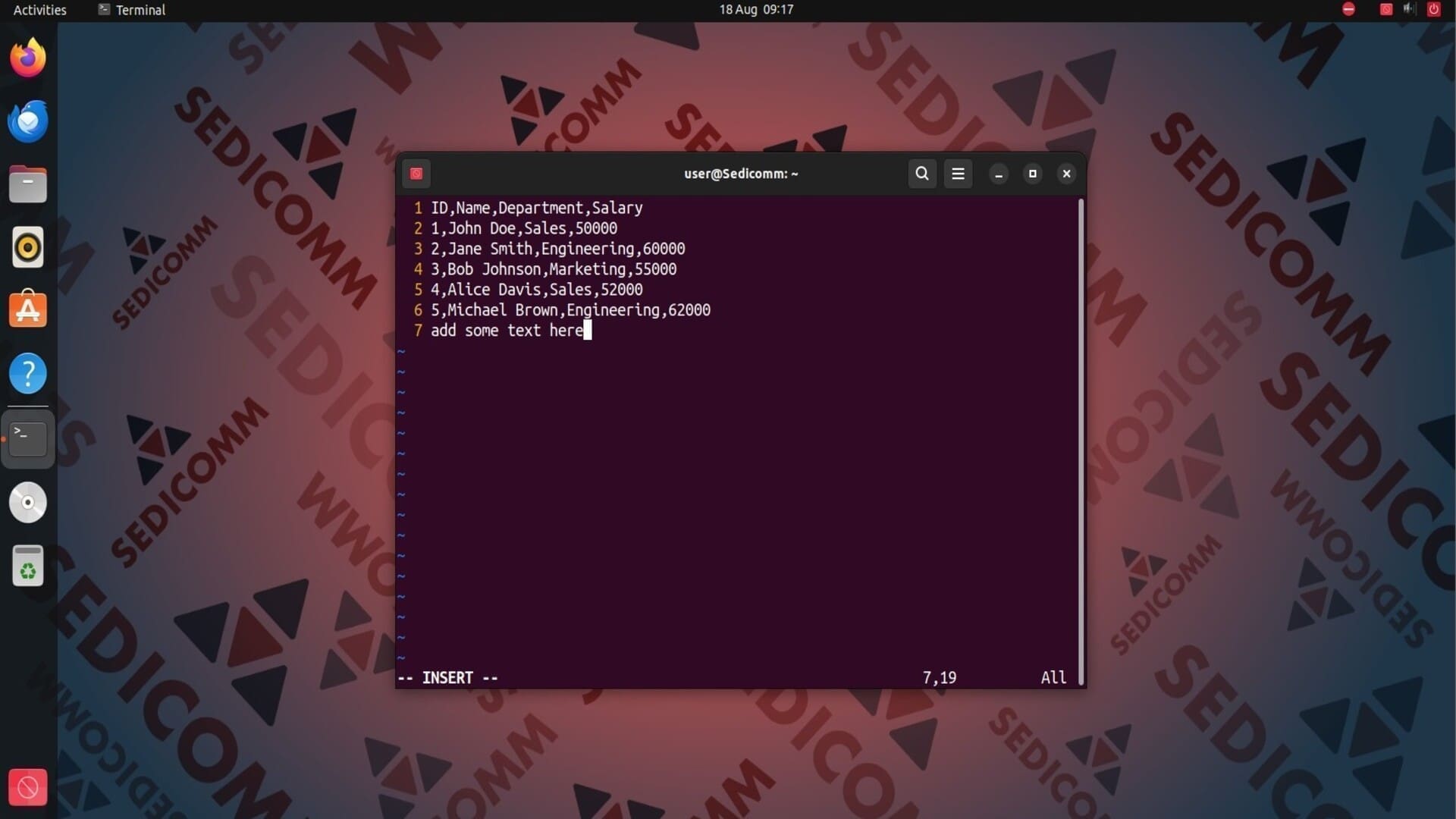Viewport: 1456px width, 819px height.
Task: Launch Thunderbird mail from the dock
Action: pos(28,121)
